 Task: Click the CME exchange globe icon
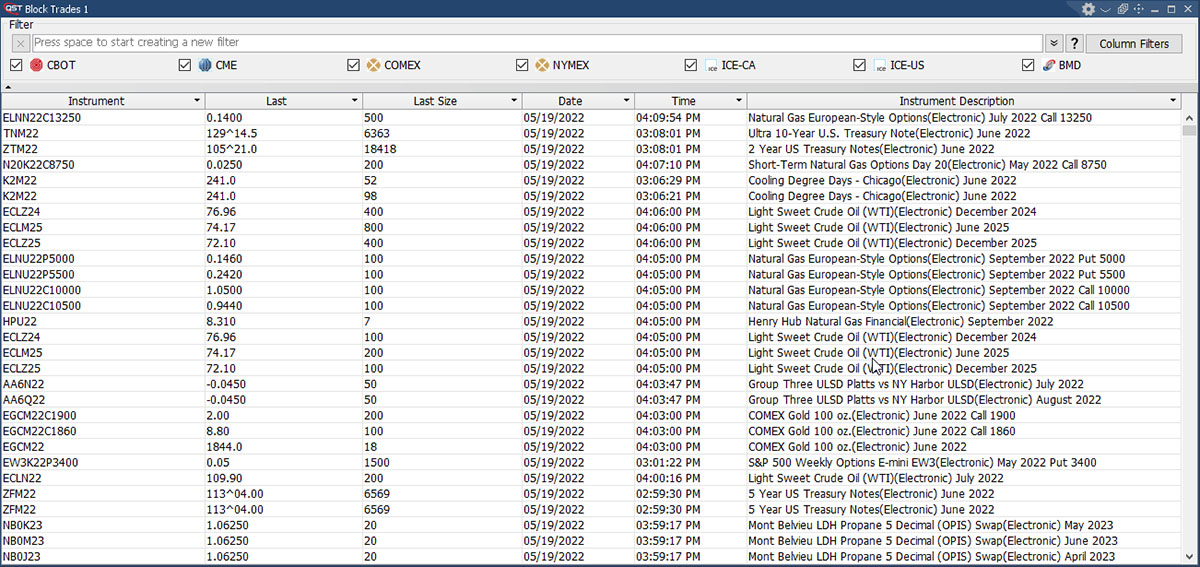(x=204, y=66)
